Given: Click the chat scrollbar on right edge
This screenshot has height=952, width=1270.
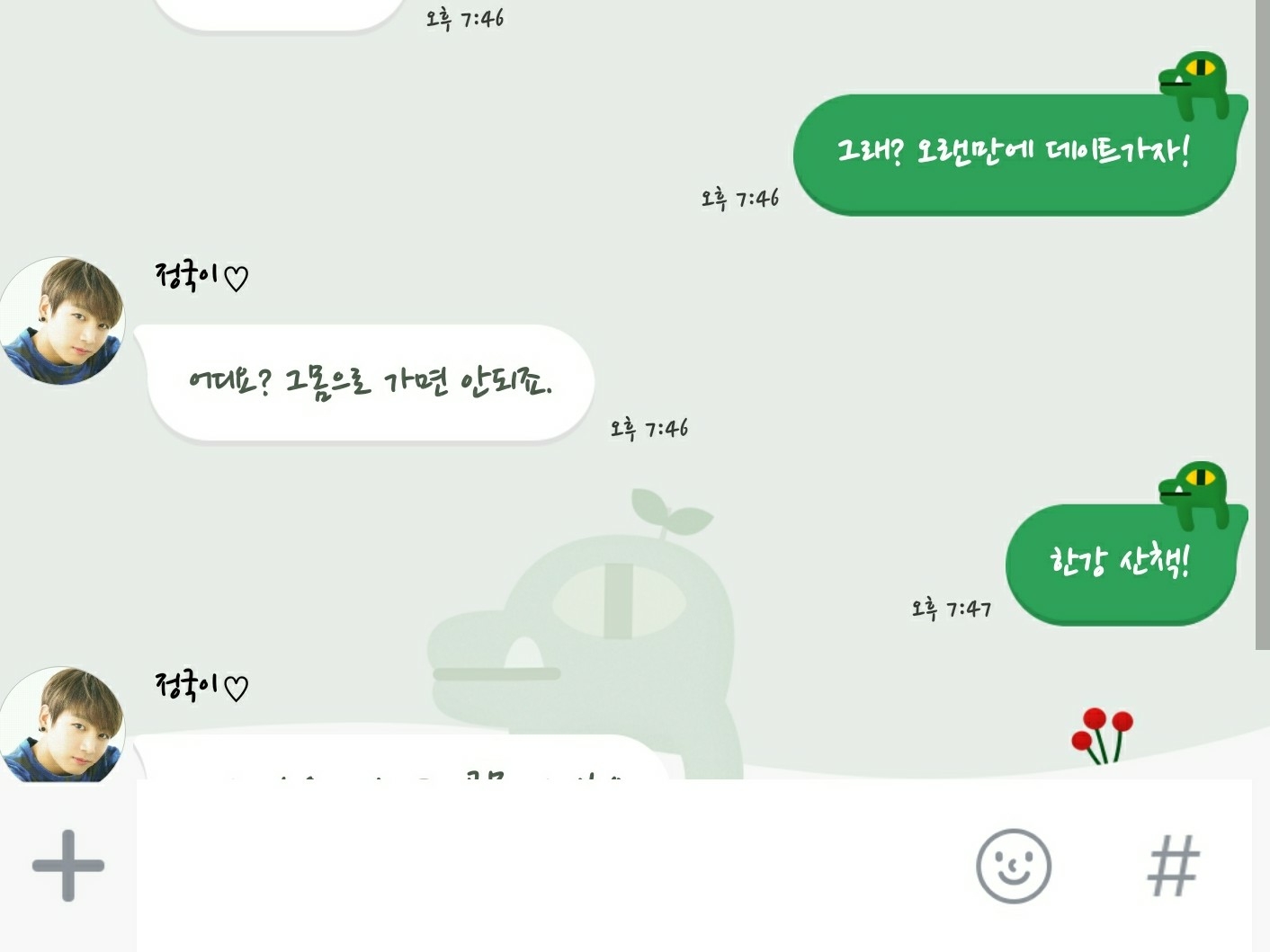Looking at the screenshot, I should click(x=1263, y=324).
